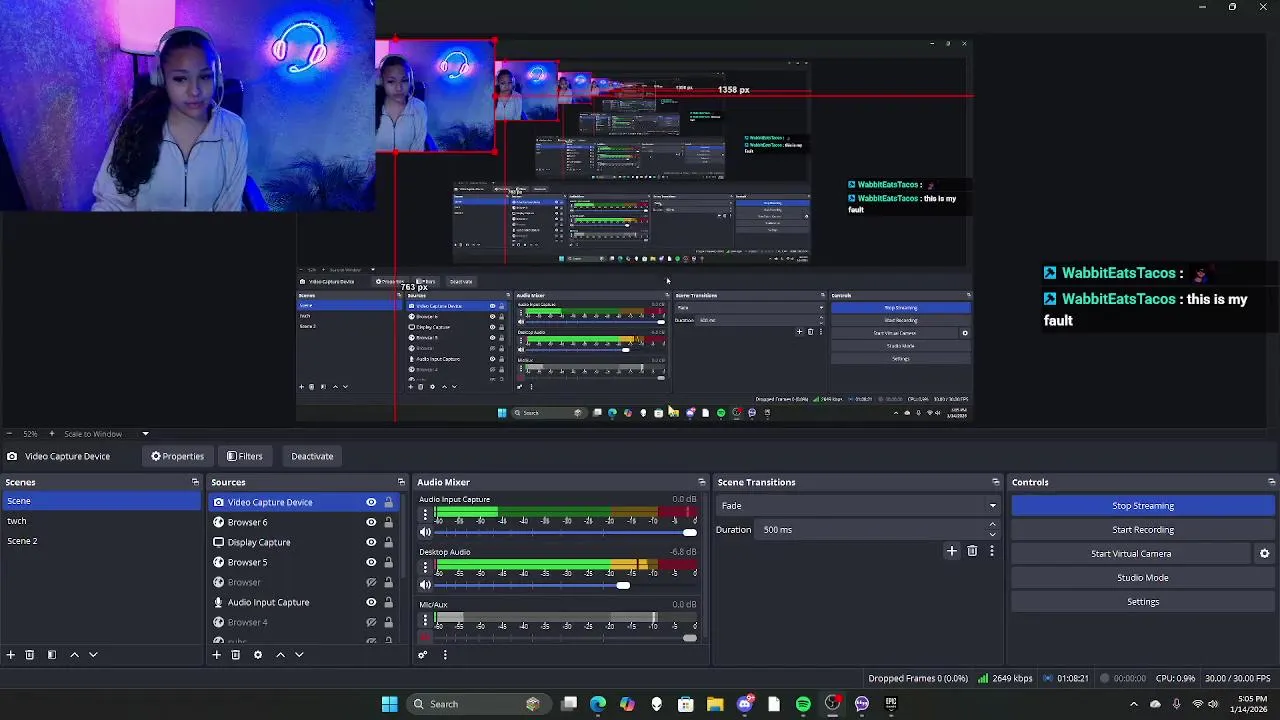Show hidden system tray icons chevron
The height and width of the screenshot is (720, 1280).
[x=1133, y=704]
